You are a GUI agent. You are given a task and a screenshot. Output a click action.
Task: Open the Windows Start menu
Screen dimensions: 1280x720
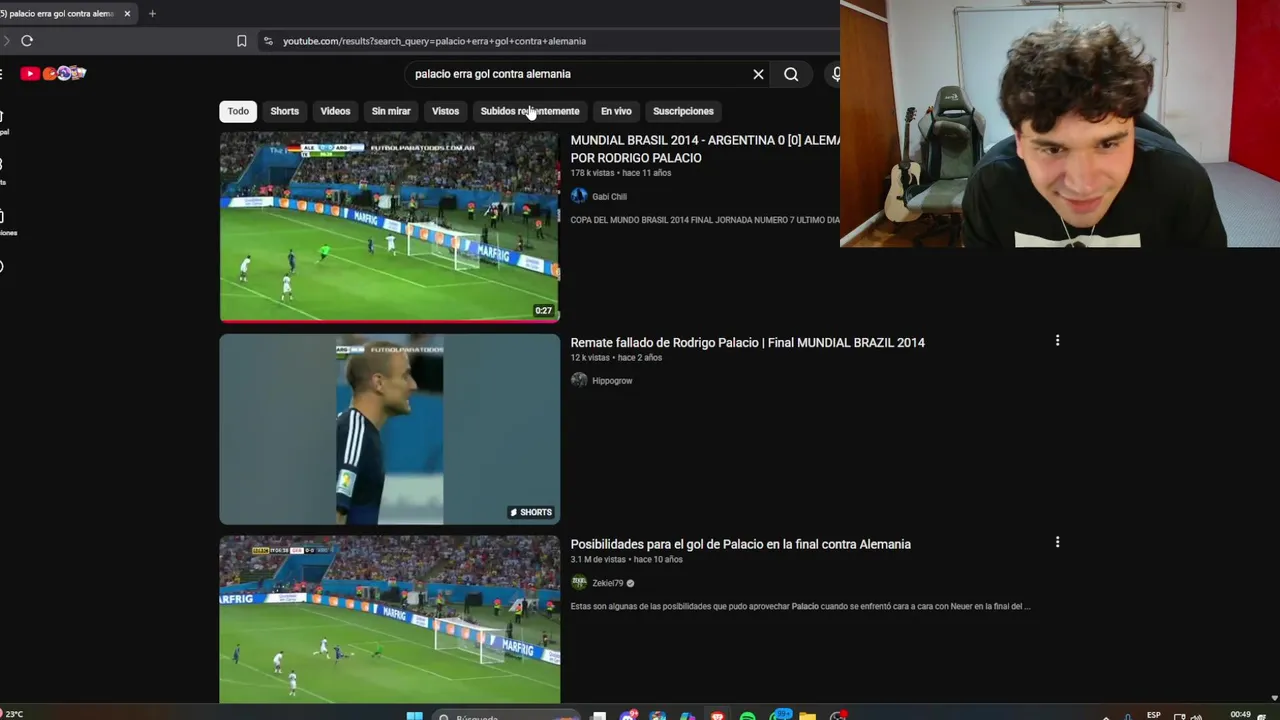pyautogui.click(x=415, y=716)
